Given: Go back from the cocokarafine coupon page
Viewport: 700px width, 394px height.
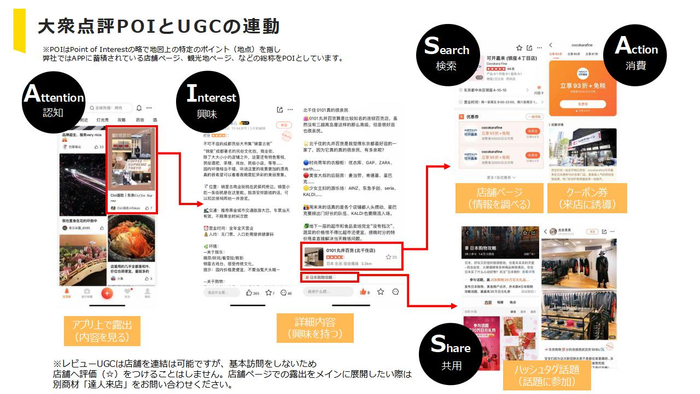Looking at the screenshot, I should (551, 45).
